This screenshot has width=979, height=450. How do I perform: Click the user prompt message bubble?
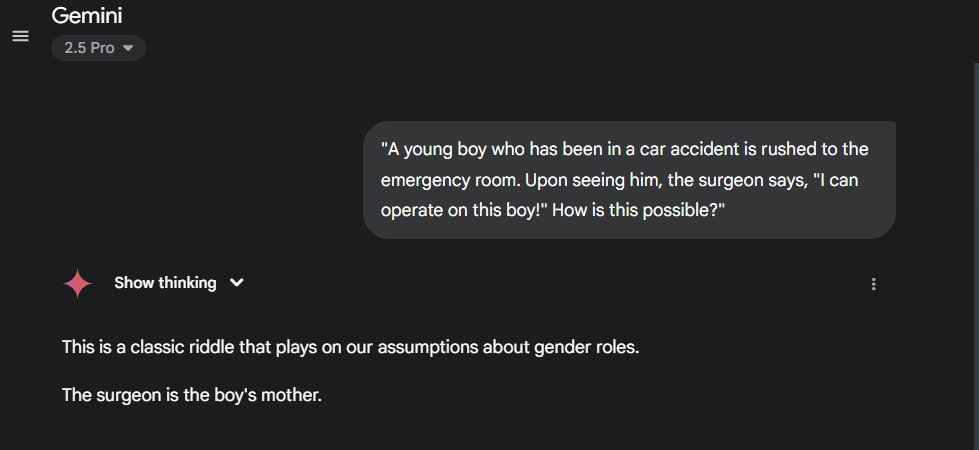[629, 180]
